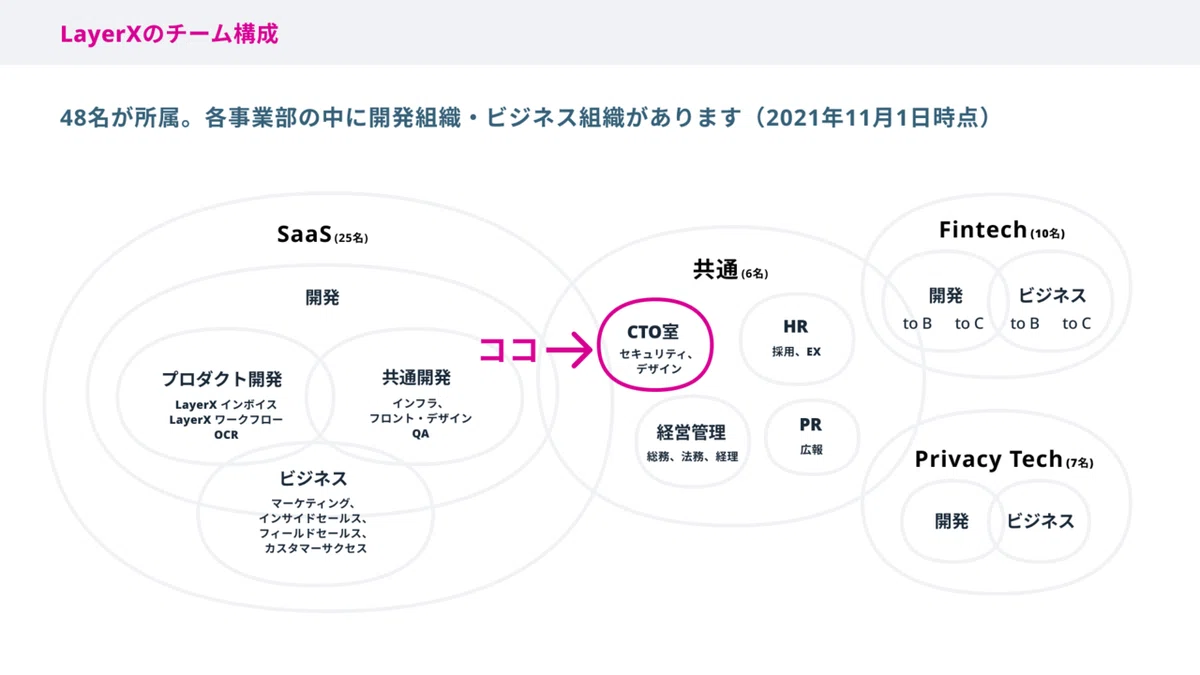Screen dimensions: 1200x675
Task: Click the 'フロント・デザイン' text
Action: pos(420,418)
